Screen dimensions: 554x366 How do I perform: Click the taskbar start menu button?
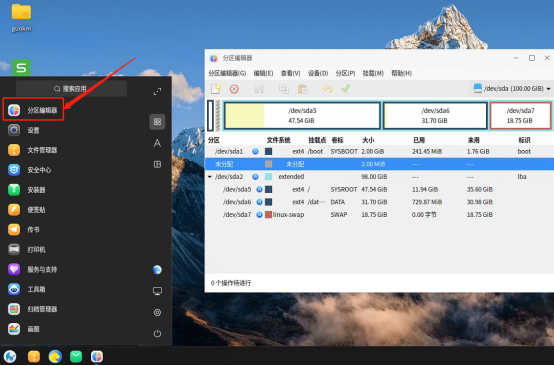[x=10, y=356]
